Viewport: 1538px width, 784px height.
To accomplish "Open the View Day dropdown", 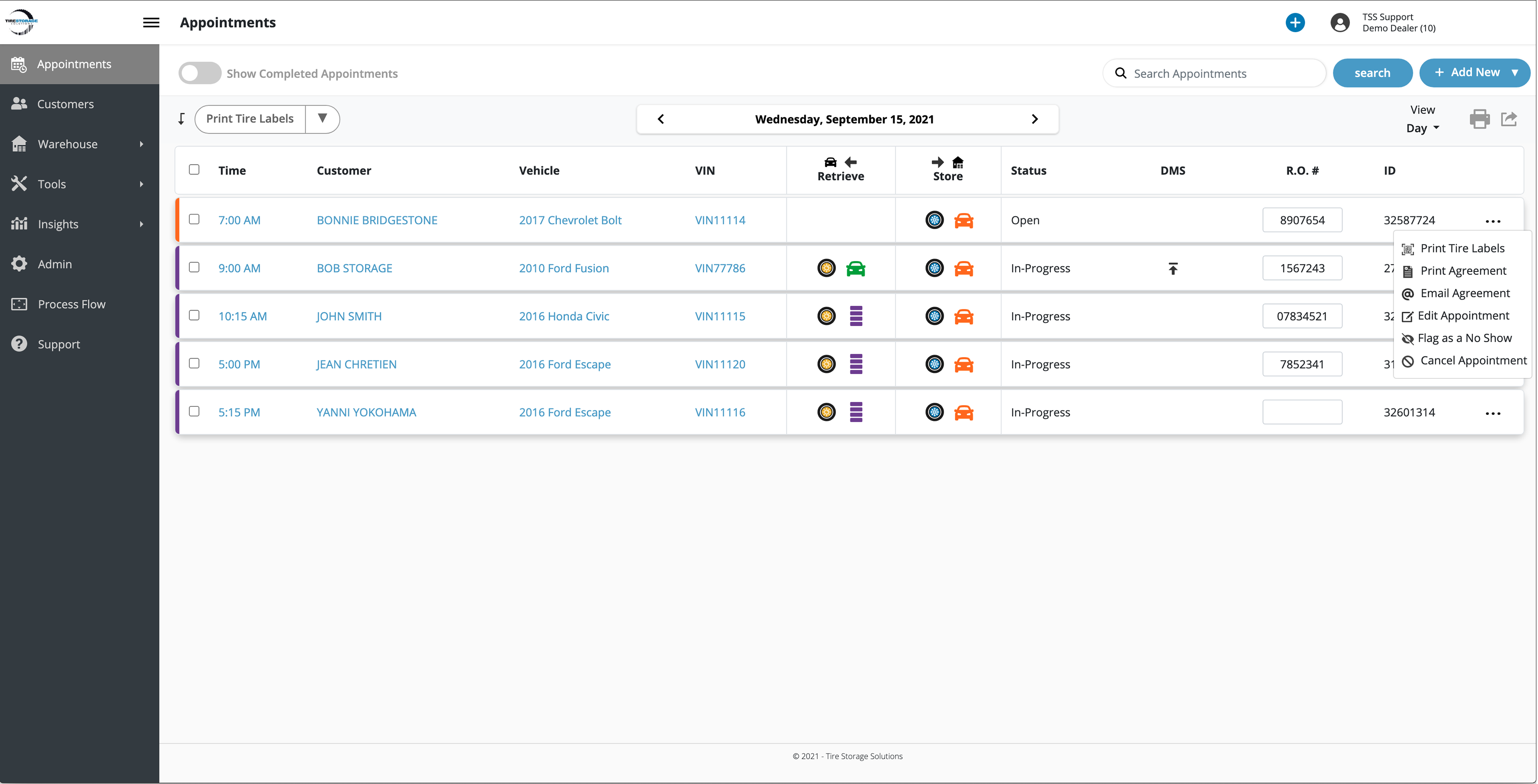I will 1422,128.
